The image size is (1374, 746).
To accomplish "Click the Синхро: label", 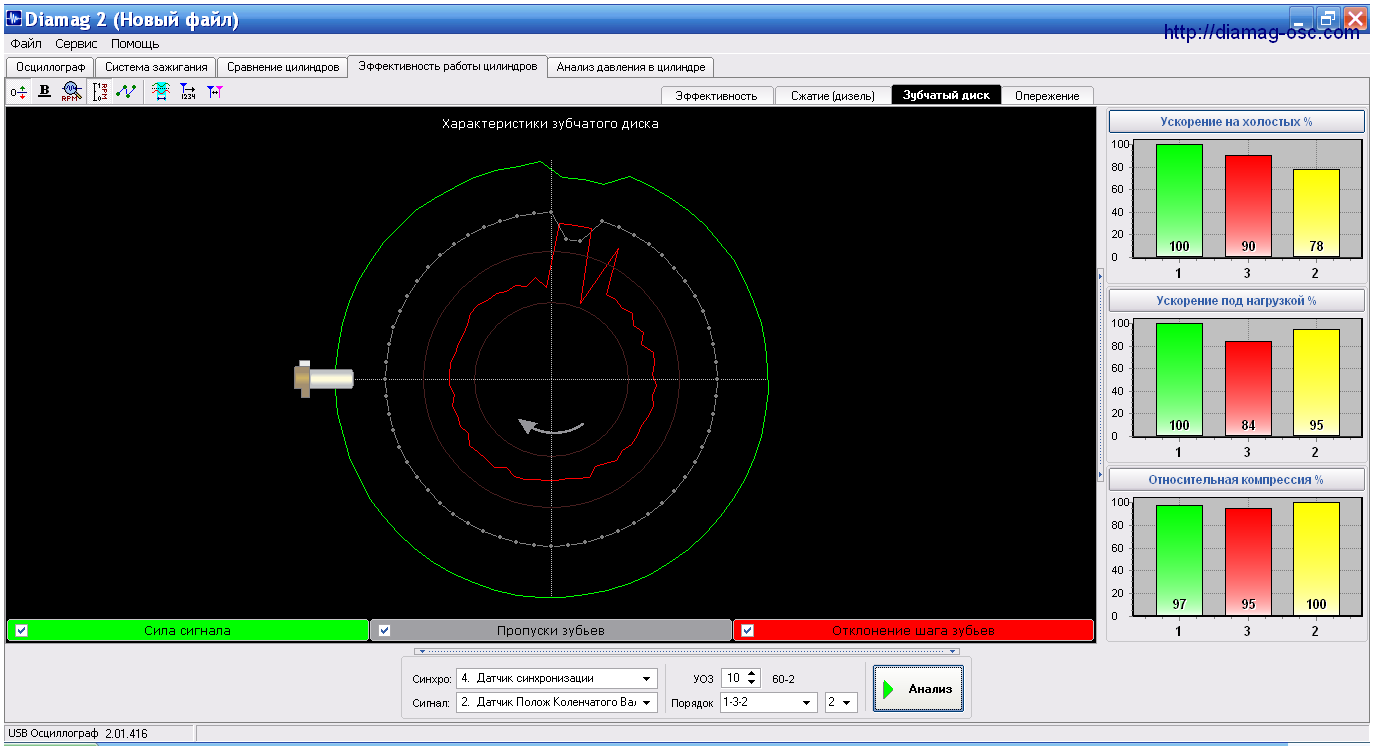I will (x=431, y=679).
